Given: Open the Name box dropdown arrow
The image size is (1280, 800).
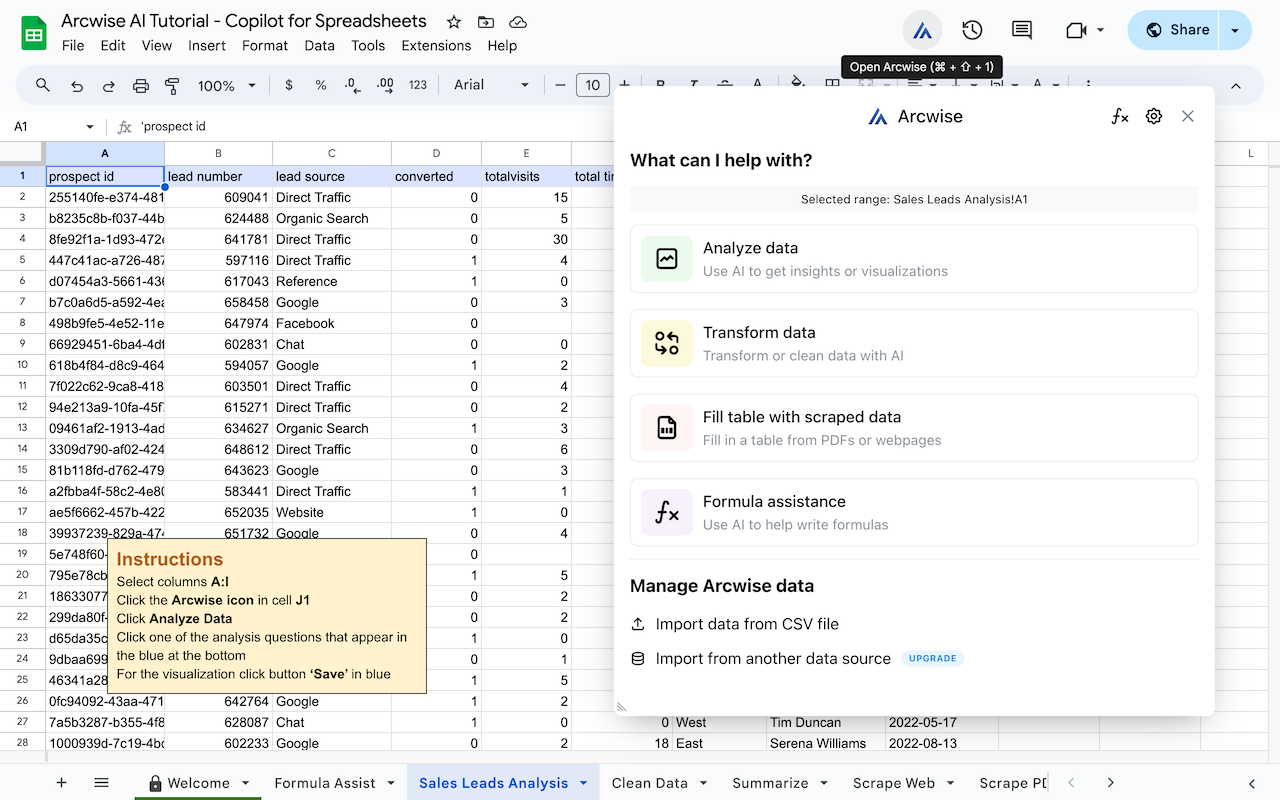Looking at the screenshot, I should (x=90, y=127).
